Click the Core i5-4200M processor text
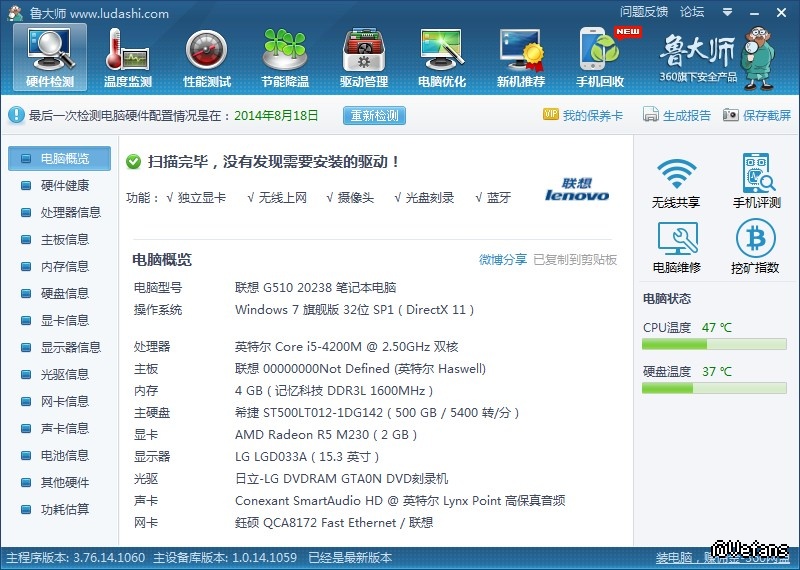The image size is (800, 570). tap(346, 347)
